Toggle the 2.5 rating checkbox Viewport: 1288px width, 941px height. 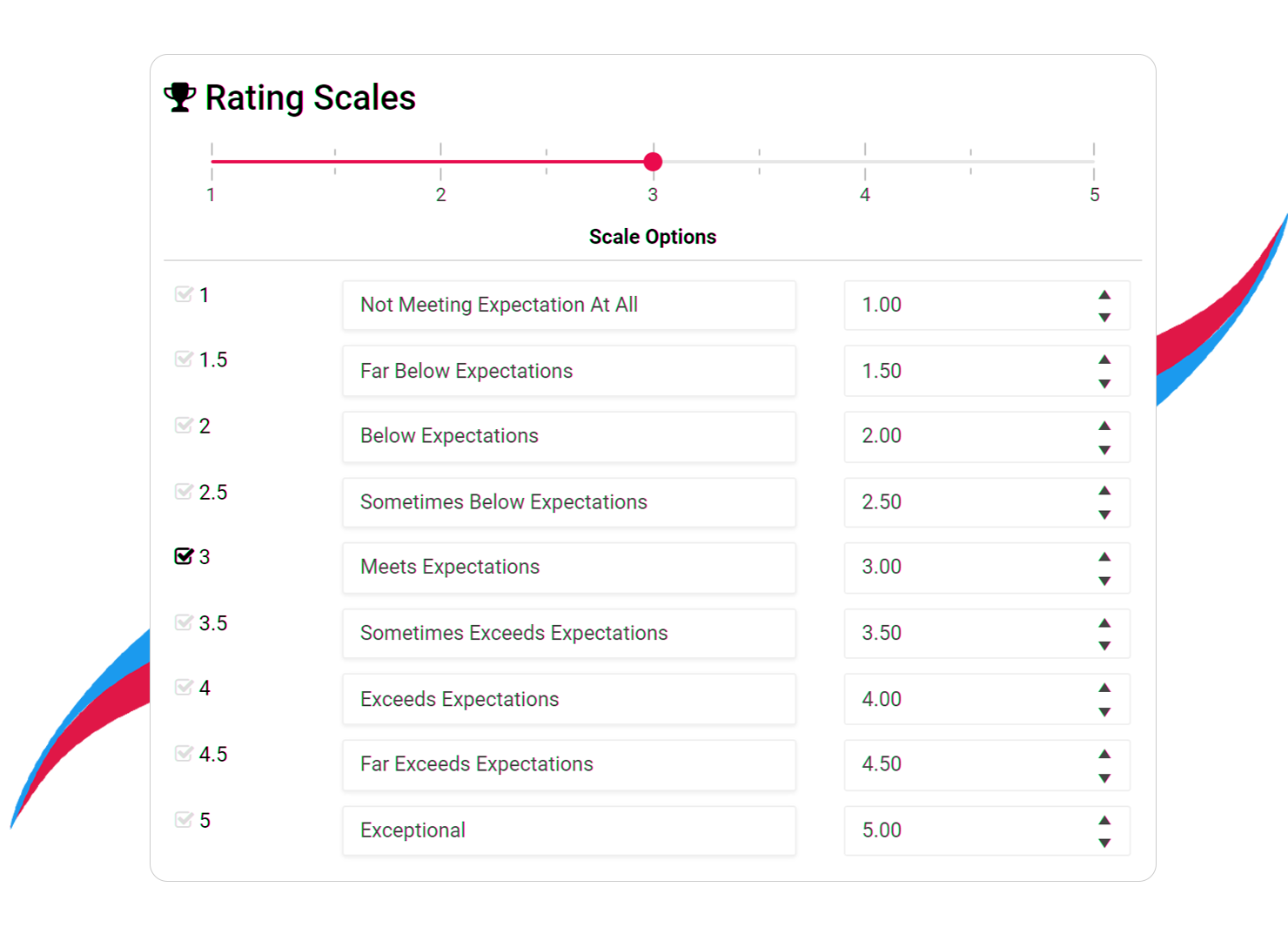[183, 491]
